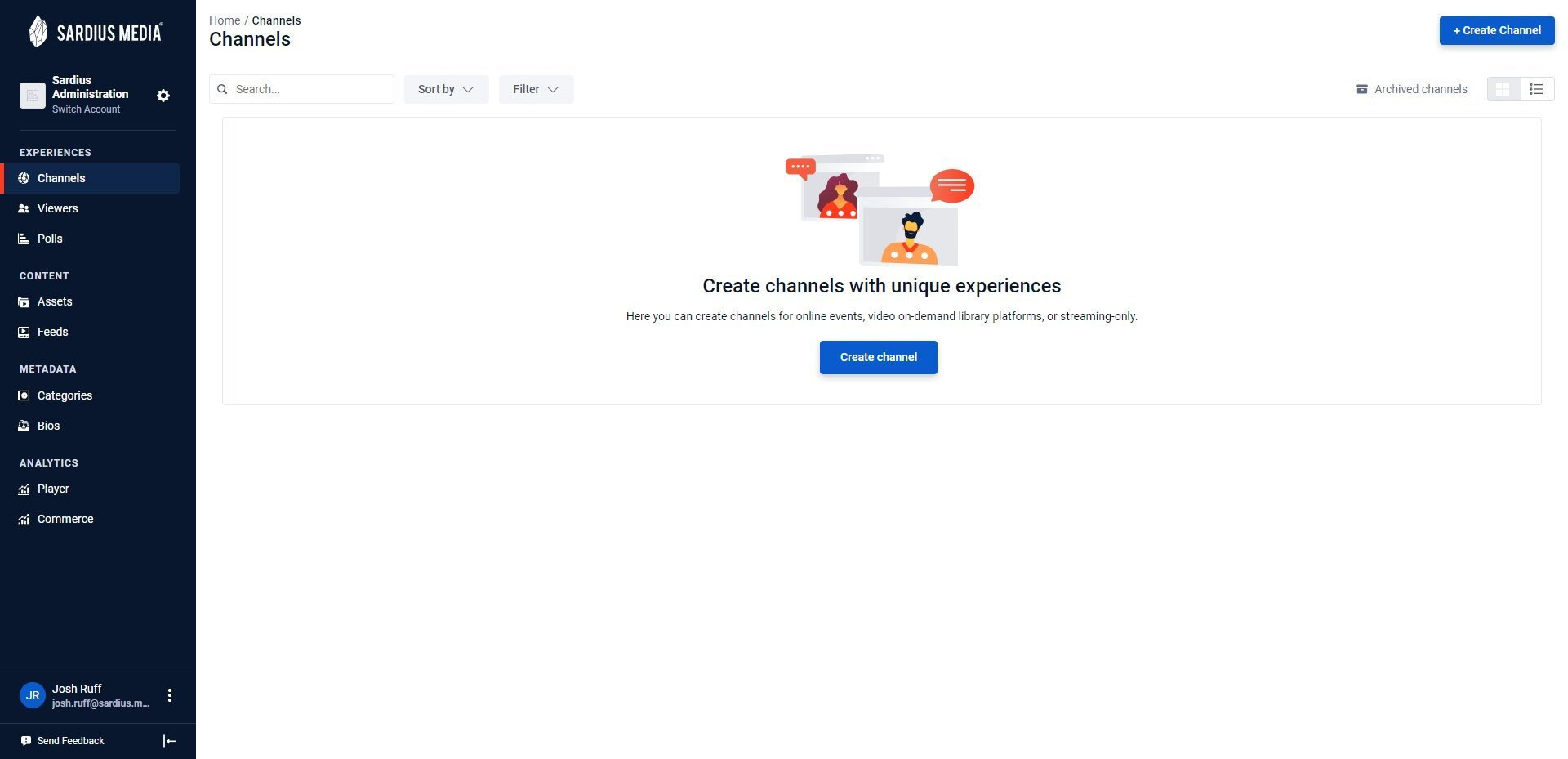This screenshot has width=1568, height=759.
Task: Follow the Home breadcrumb link
Action: coord(225,20)
